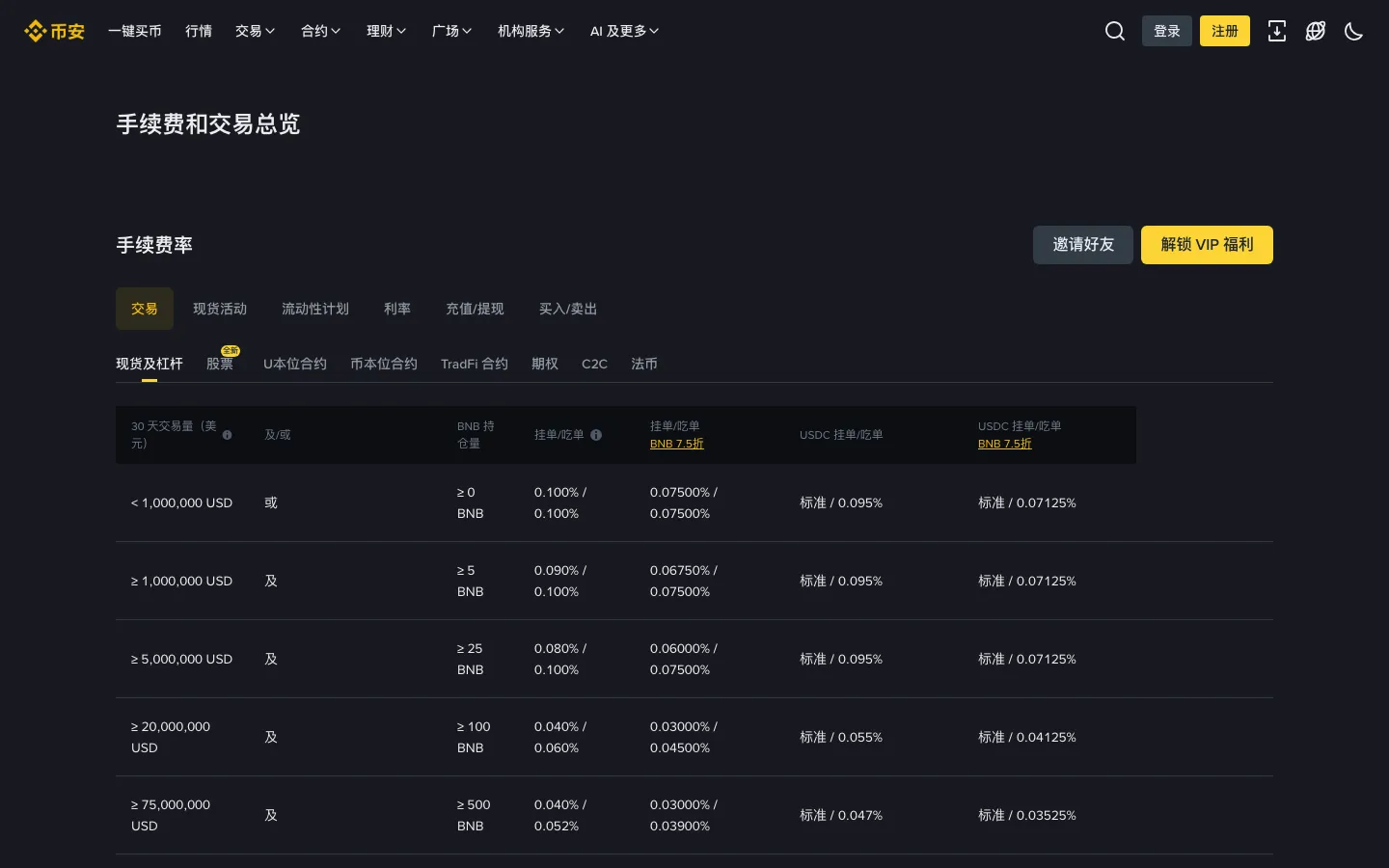Expand the 广场 navigation dropdown

tap(452, 31)
